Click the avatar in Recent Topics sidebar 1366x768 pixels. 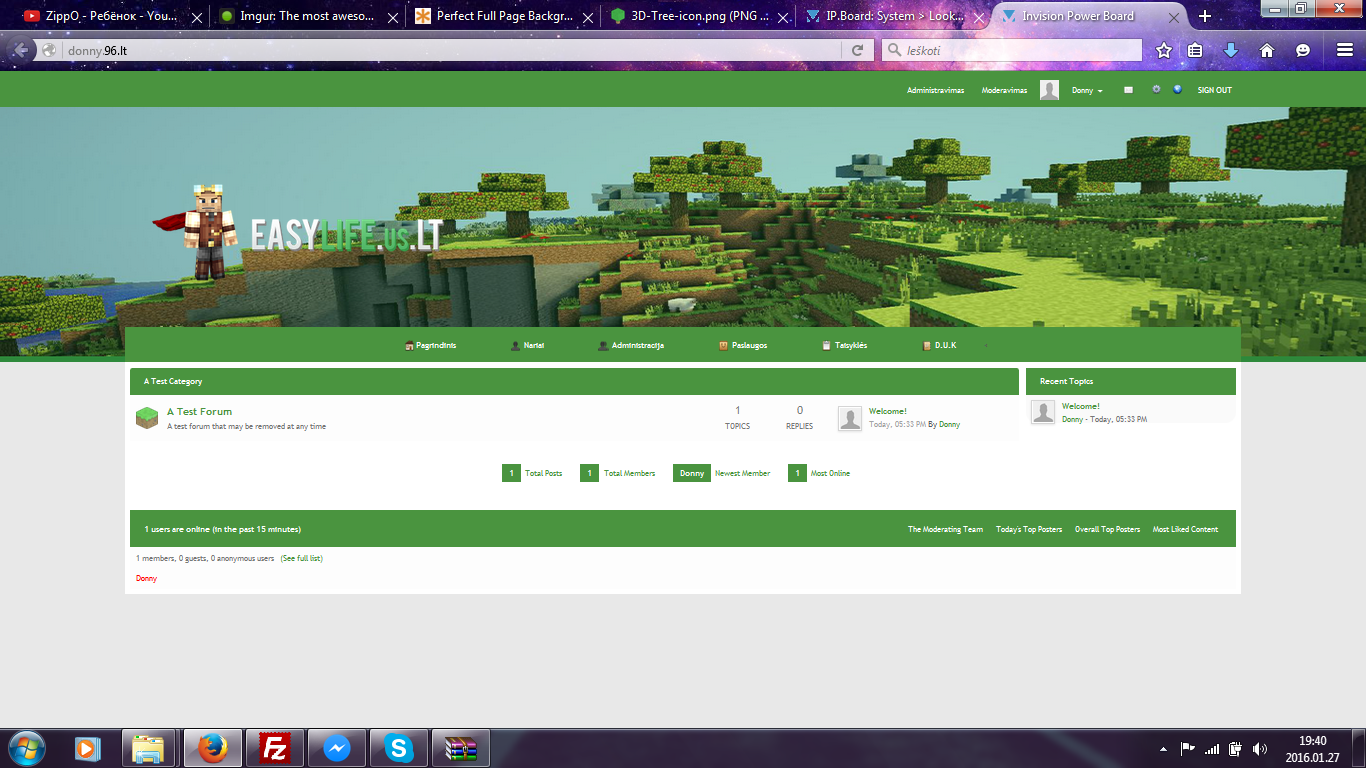(1043, 412)
